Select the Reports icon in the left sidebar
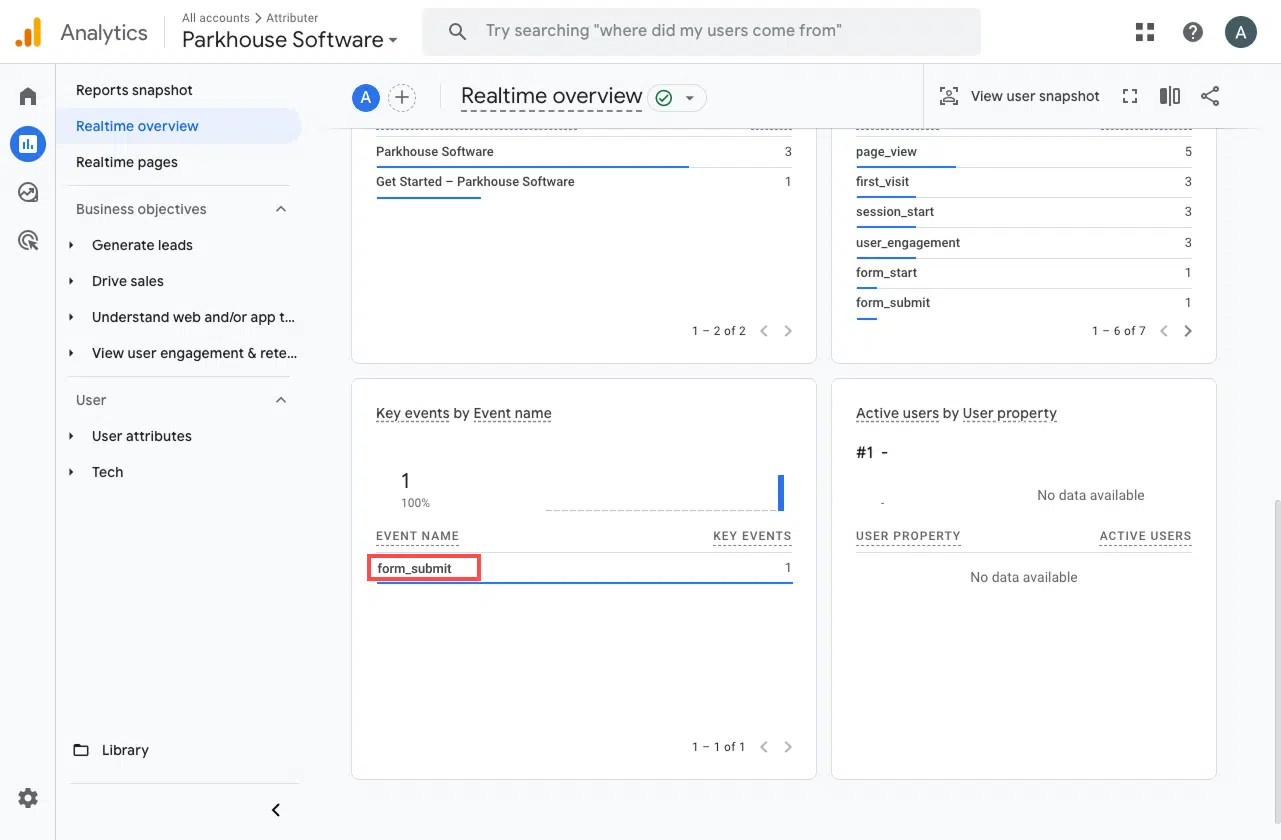The height and width of the screenshot is (840, 1281). point(27,143)
